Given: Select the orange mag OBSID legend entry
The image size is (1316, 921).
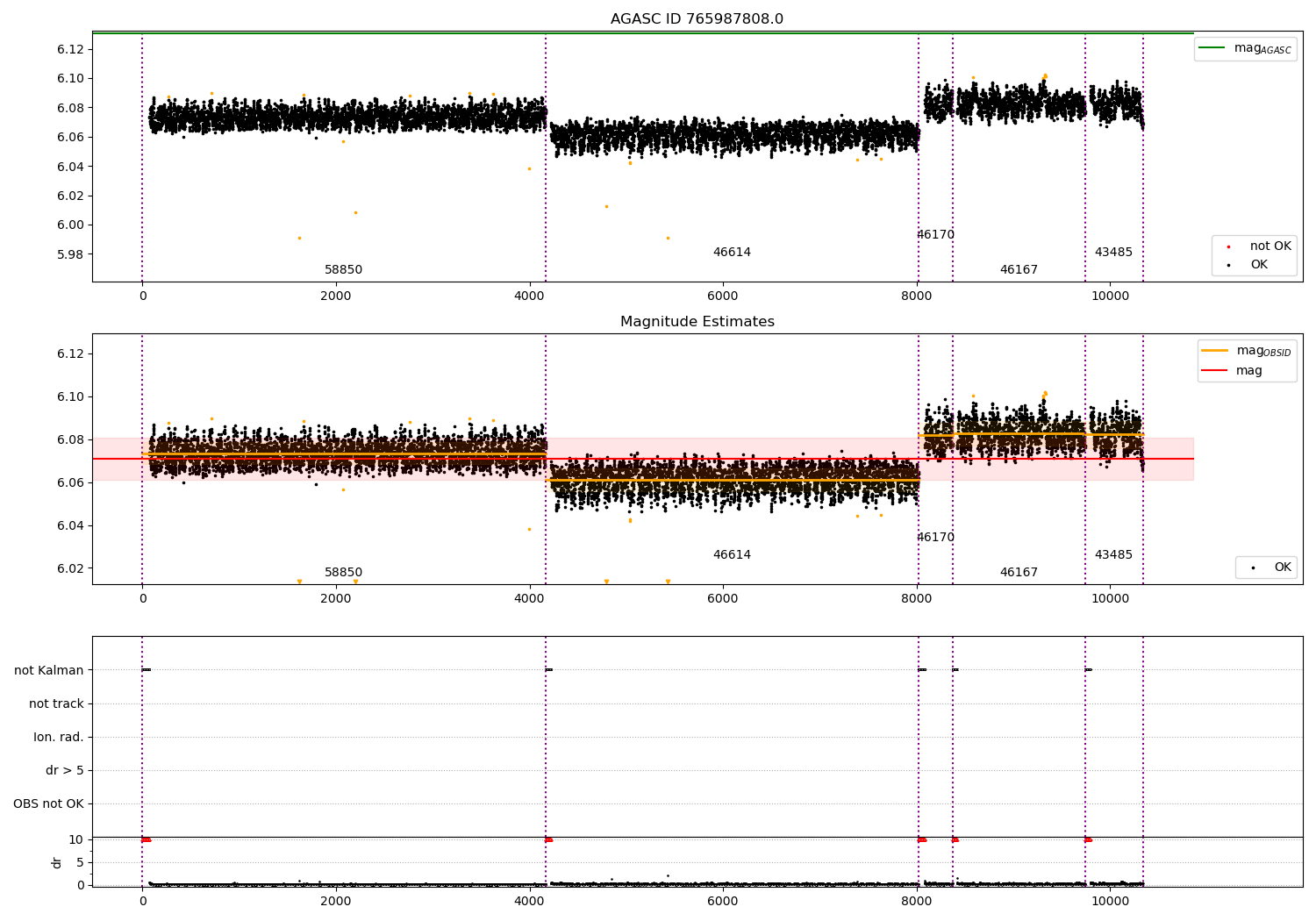Looking at the screenshot, I should click(x=1246, y=351).
